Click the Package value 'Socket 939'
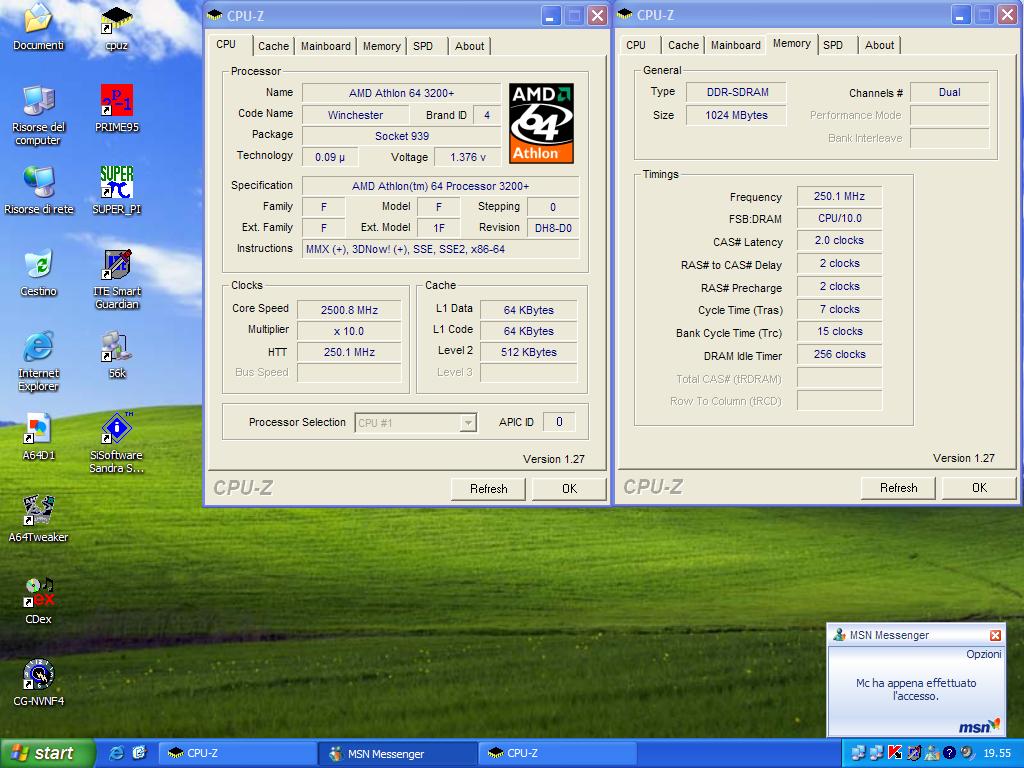This screenshot has height=768, width=1024. [401, 136]
